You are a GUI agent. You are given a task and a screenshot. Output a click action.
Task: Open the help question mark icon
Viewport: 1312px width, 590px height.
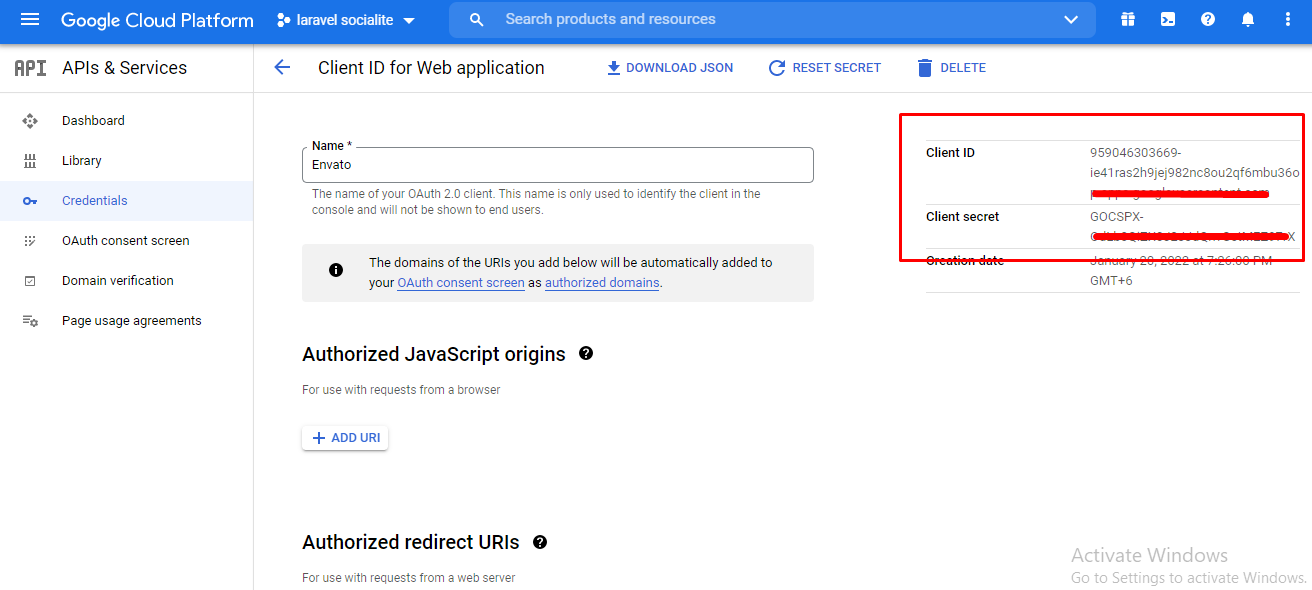[1208, 20]
